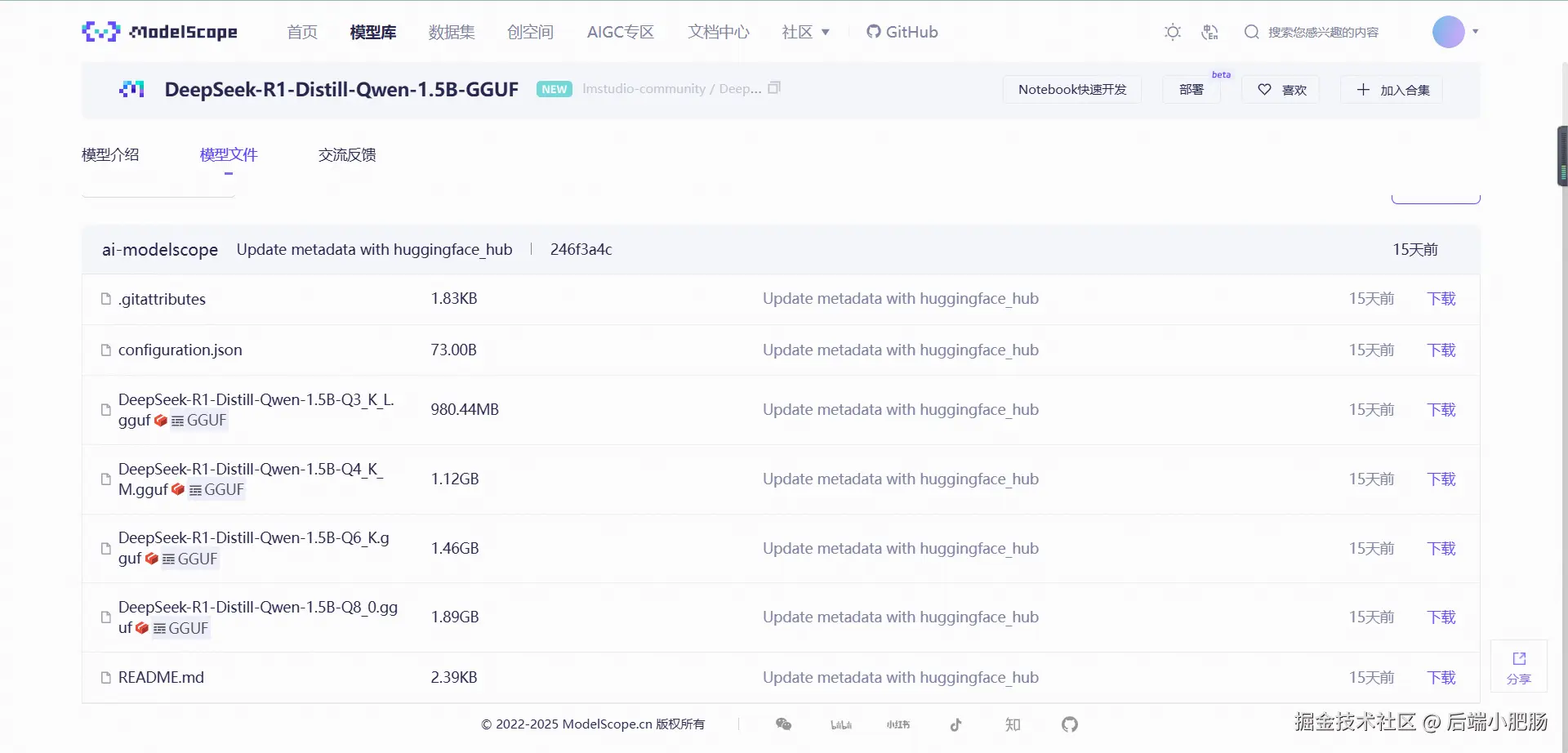The height and width of the screenshot is (753, 1568).
Task: Click the 部署 button
Action: tap(1192, 90)
